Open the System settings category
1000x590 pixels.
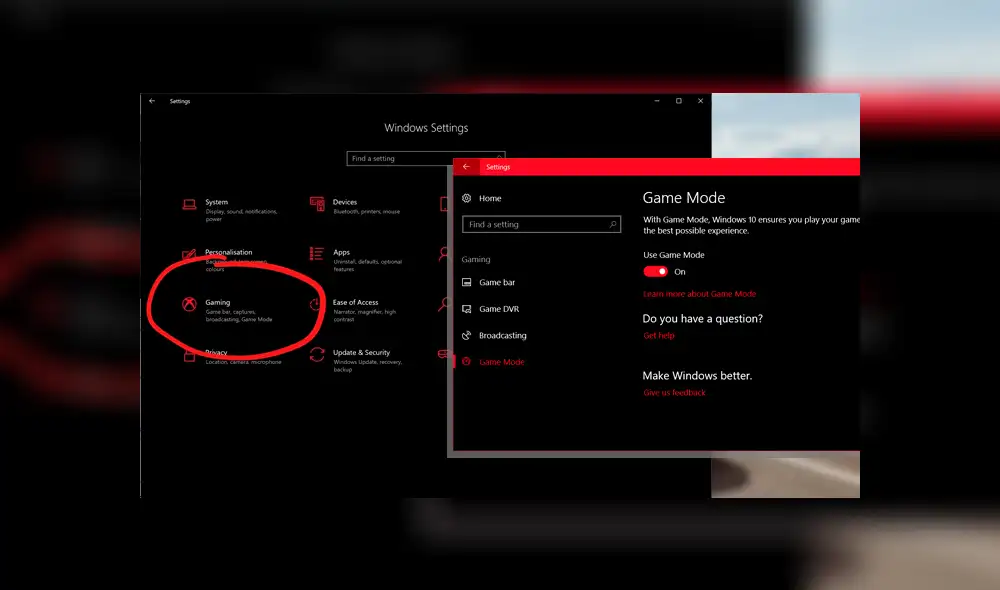pyautogui.click(x=216, y=203)
